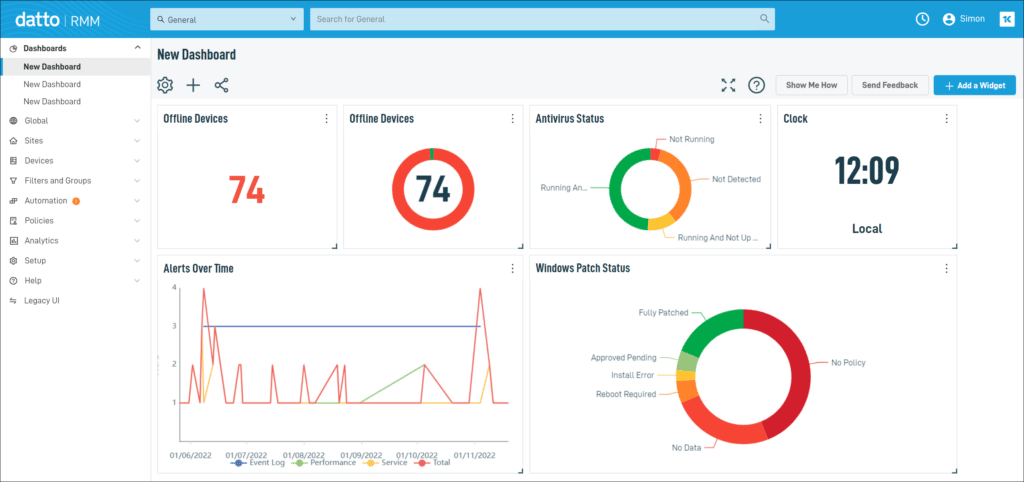Open Offline Devices donut widget menu
The height and width of the screenshot is (482, 1024).
[512, 119]
